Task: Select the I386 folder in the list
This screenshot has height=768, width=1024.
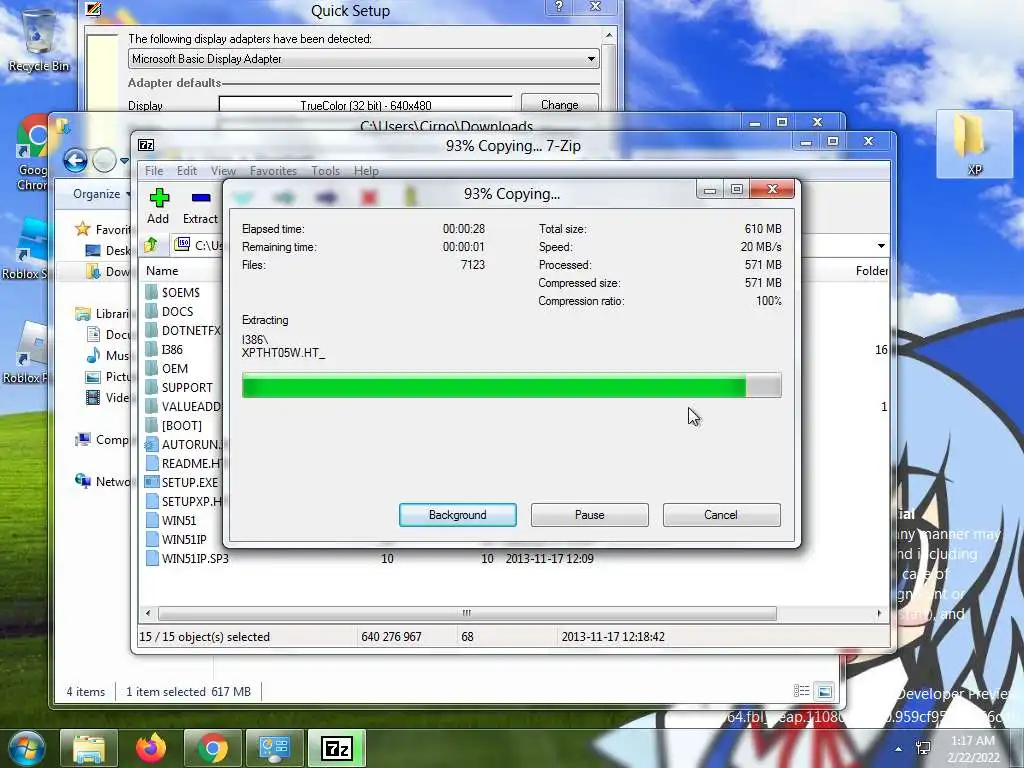Action: [172, 349]
